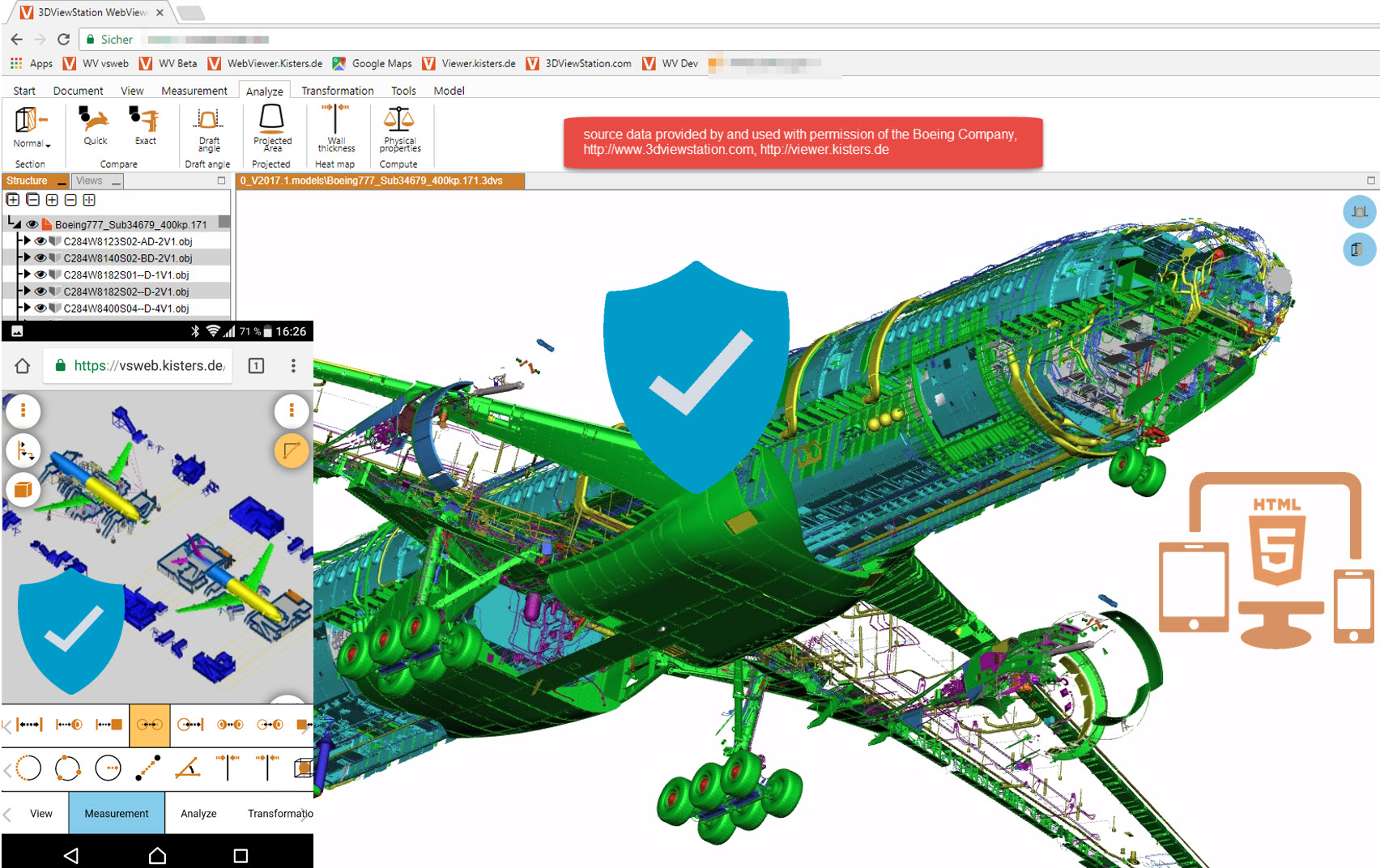
Task: Click the Exact compare caliper icon
Action: [x=145, y=120]
